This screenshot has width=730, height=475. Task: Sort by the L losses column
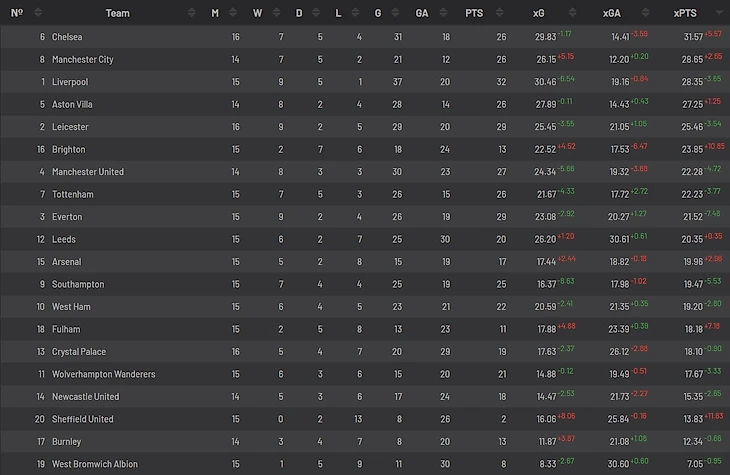(339, 13)
